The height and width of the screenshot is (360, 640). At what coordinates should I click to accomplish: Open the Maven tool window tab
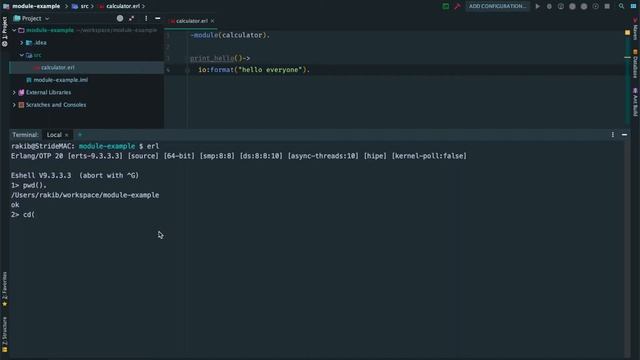click(635, 29)
